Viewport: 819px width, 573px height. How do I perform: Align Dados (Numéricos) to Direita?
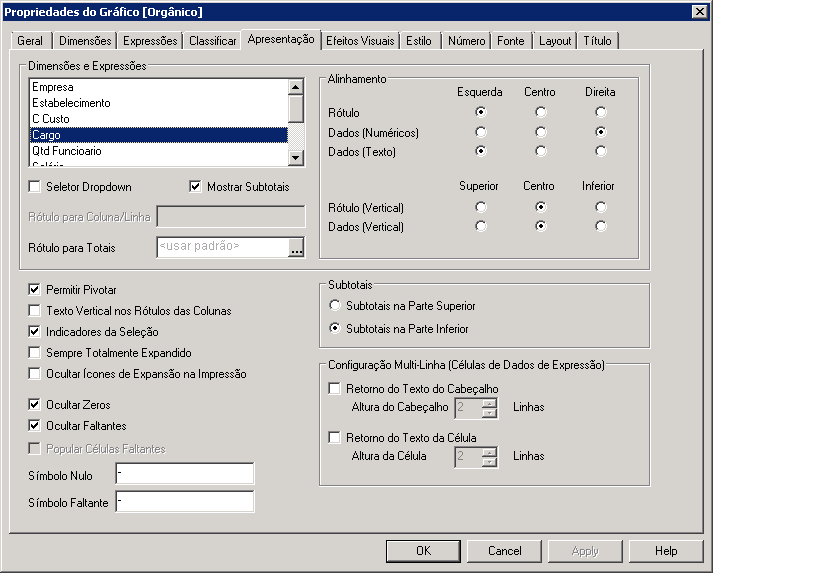tap(601, 132)
